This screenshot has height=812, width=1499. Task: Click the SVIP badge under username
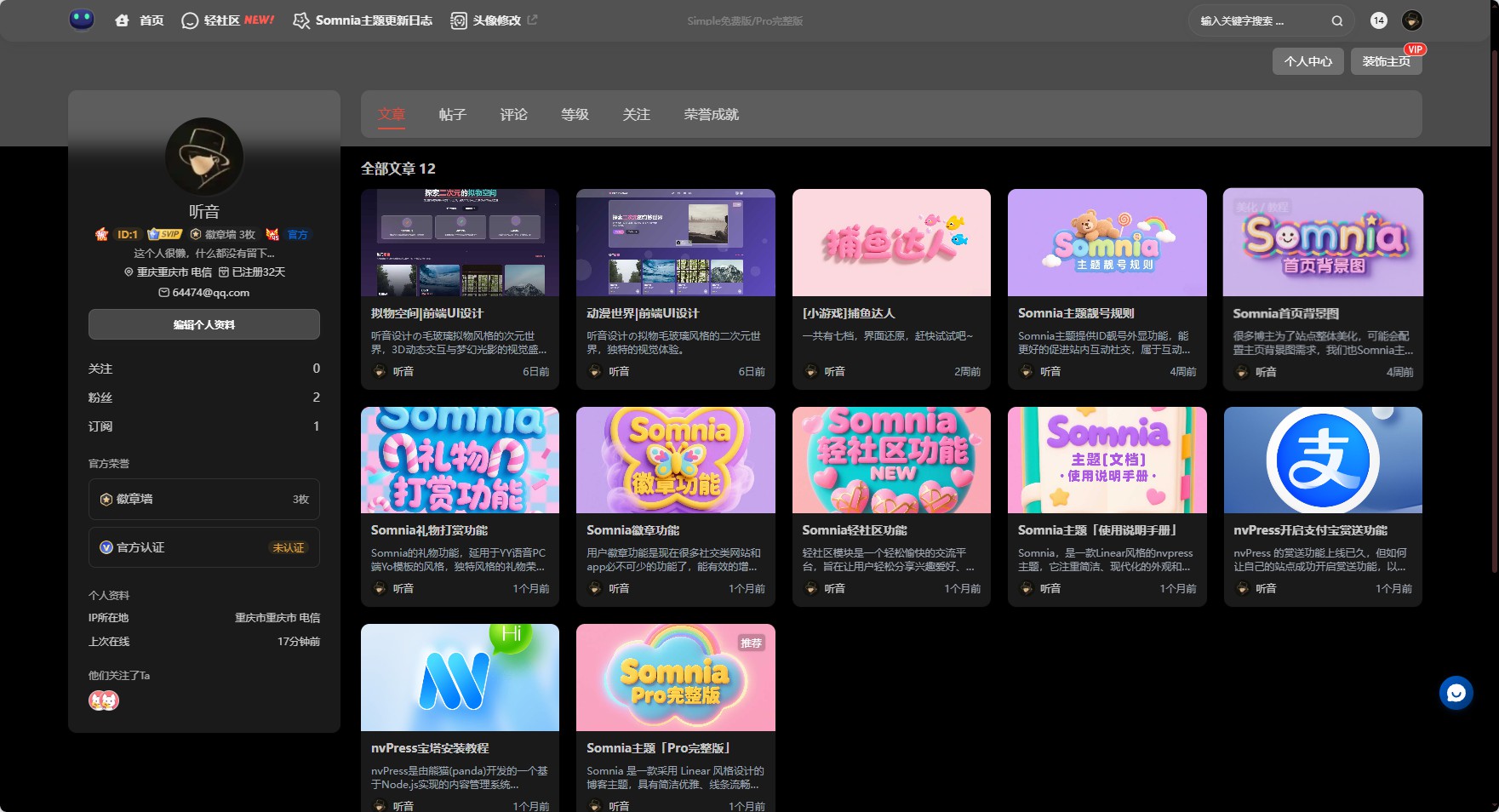pos(164,234)
